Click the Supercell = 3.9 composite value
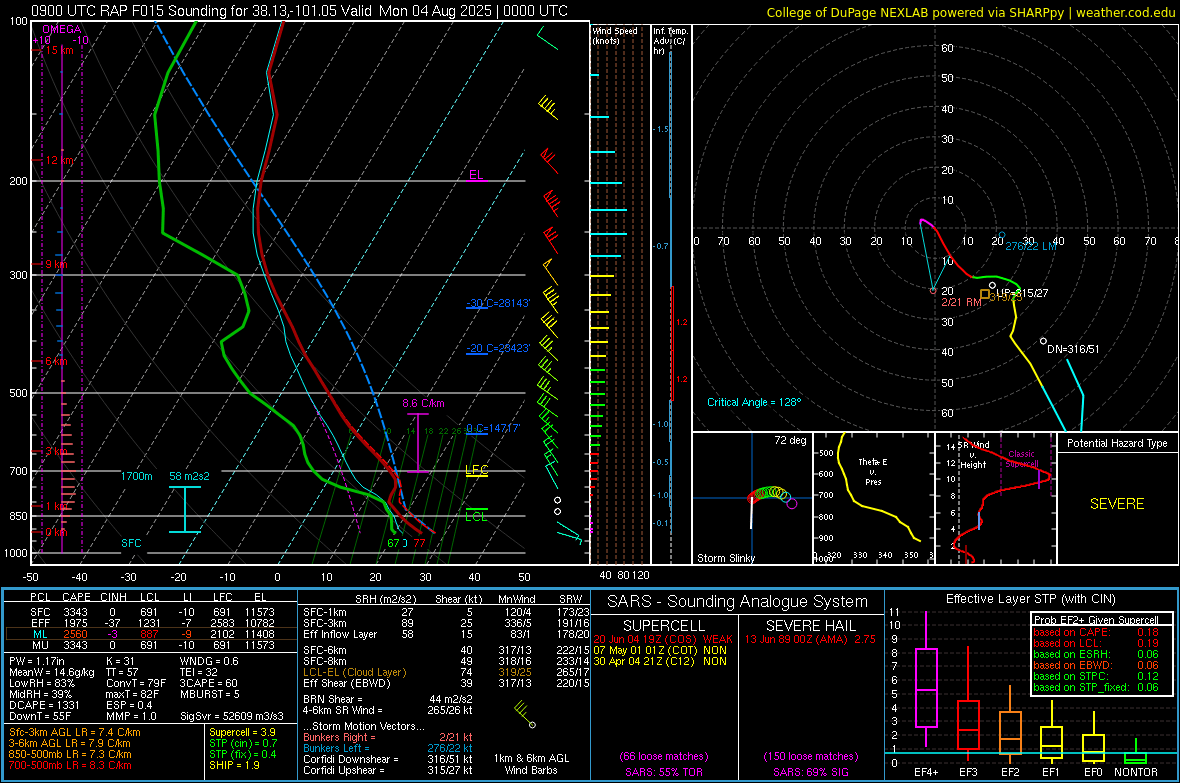The height and width of the screenshot is (783, 1180). tap(242, 732)
